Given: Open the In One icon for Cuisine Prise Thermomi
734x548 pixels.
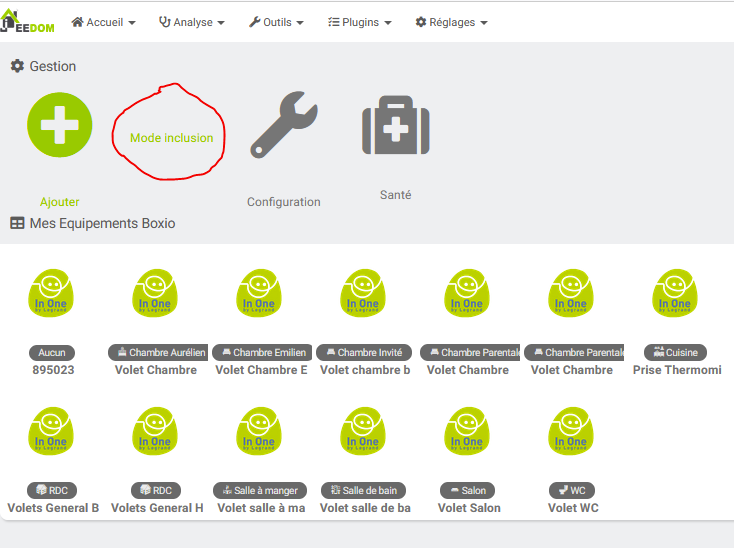Looking at the screenshot, I should coord(675,293).
